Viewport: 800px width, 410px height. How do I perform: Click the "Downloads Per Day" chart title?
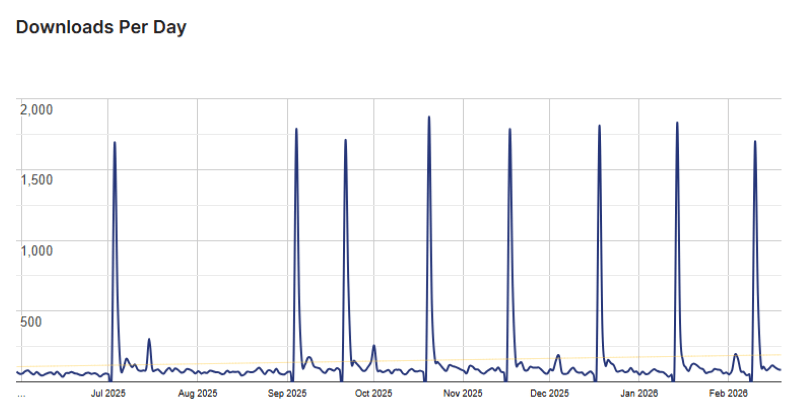[101, 28]
